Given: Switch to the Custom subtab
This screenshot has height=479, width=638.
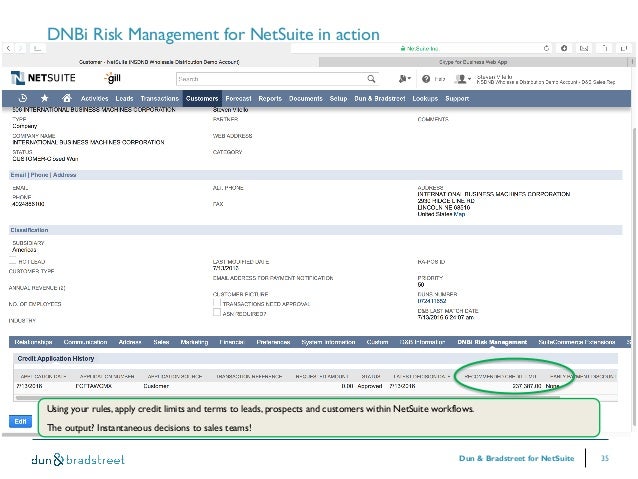Looking at the screenshot, I should click(x=377, y=342).
